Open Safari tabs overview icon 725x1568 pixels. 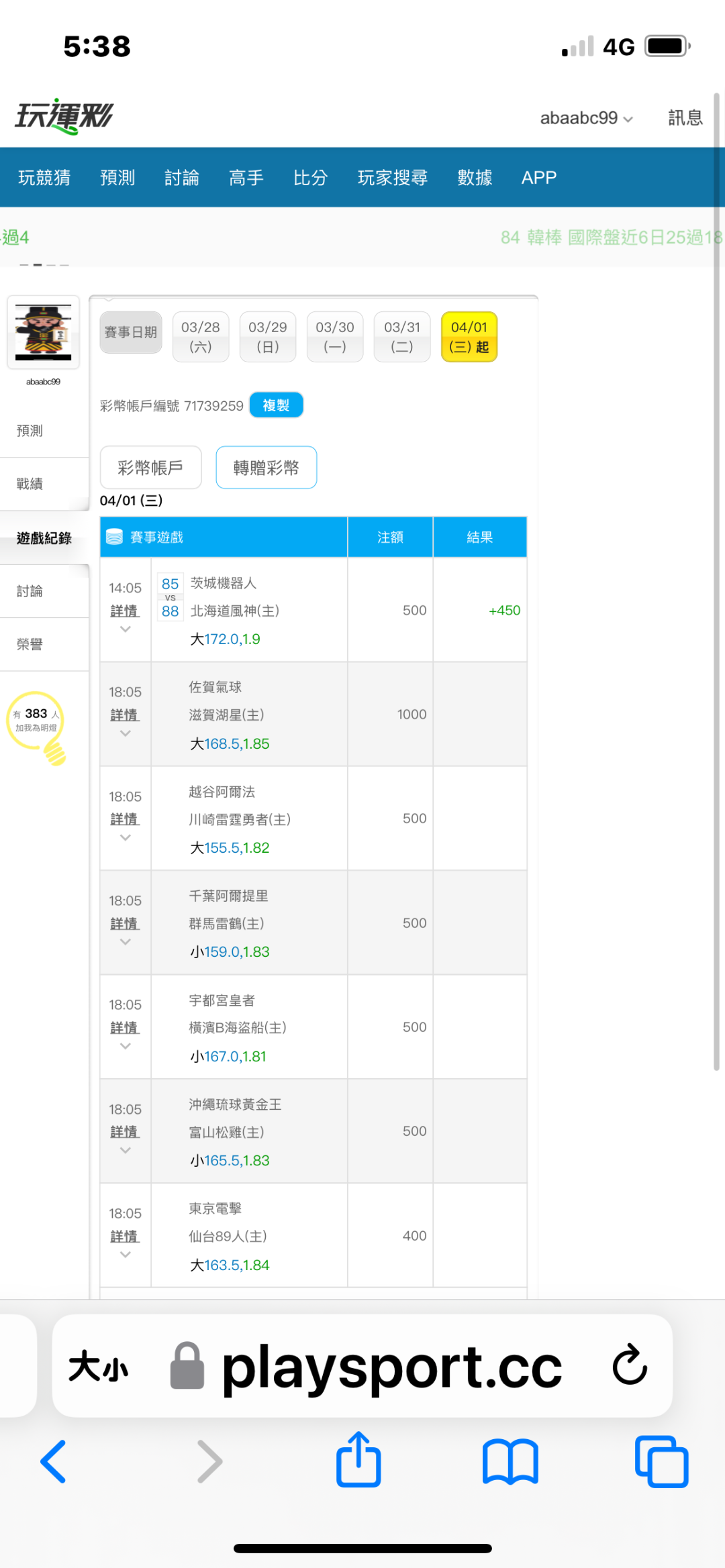tap(661, 1461)
